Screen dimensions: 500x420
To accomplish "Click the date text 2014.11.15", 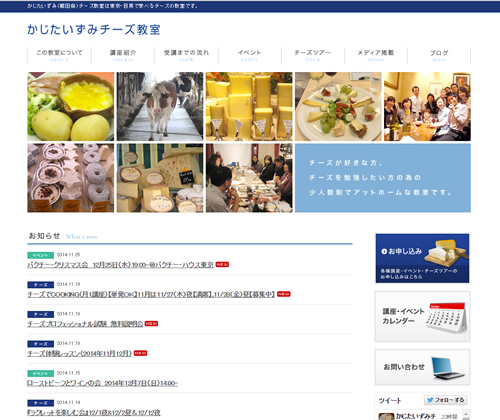I will pos(68,373).
